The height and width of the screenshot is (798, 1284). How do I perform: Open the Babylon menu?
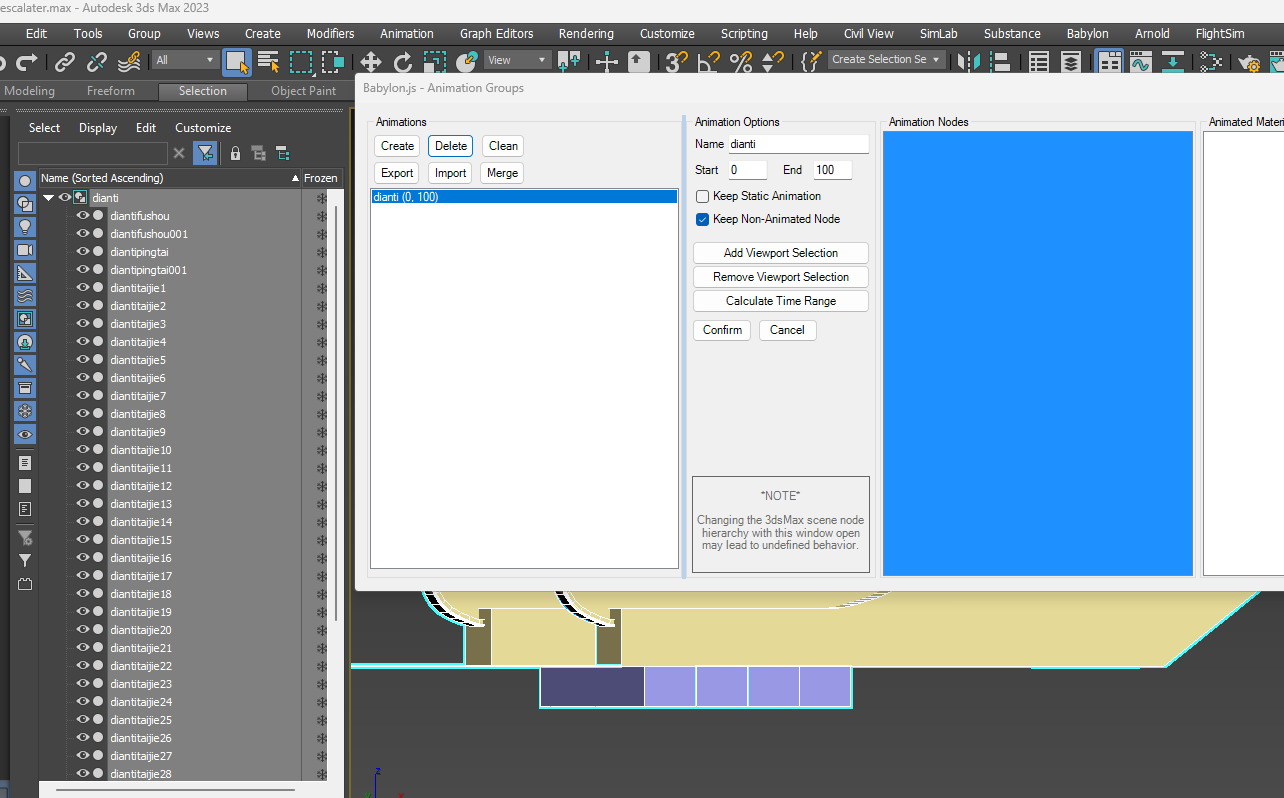pyautogui.click(x=1087, y=33)
